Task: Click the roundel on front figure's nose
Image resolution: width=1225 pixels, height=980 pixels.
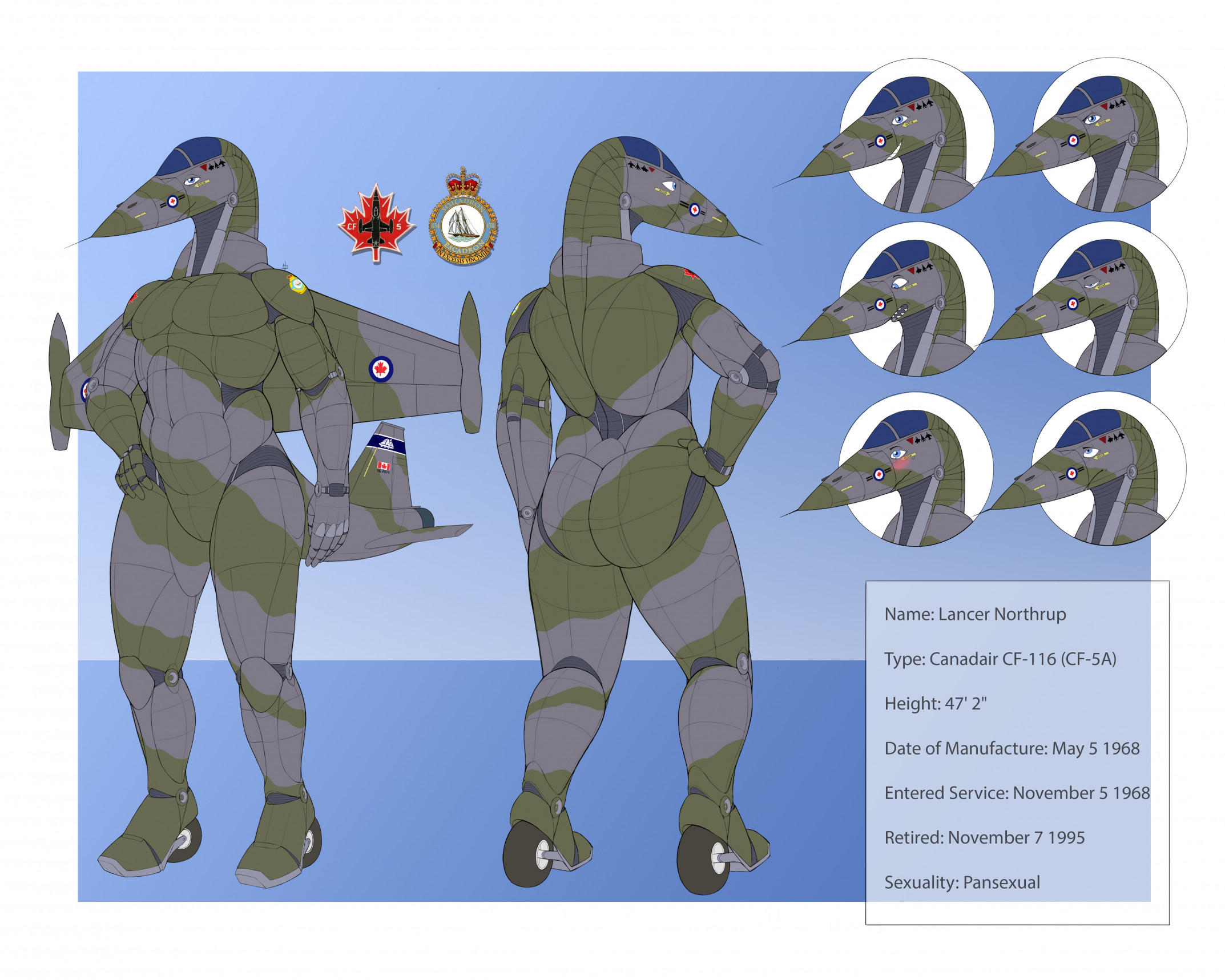Action: tap(172, 201)
